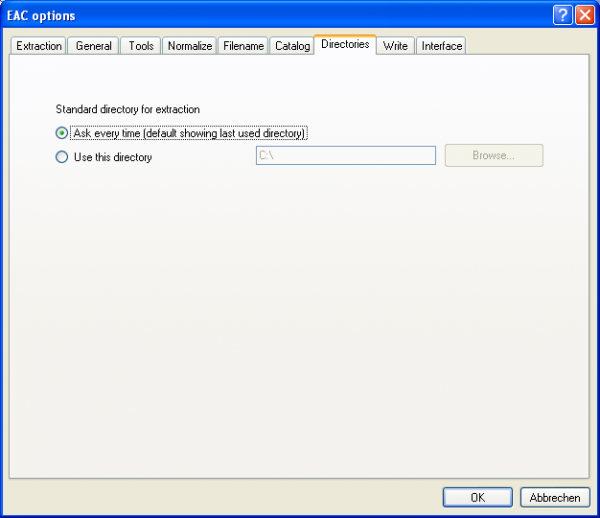Image resolution: width=600 pixels, height=518 pixels.
Task: Click the 'EAC options' title bar
Action: (250, 15)
